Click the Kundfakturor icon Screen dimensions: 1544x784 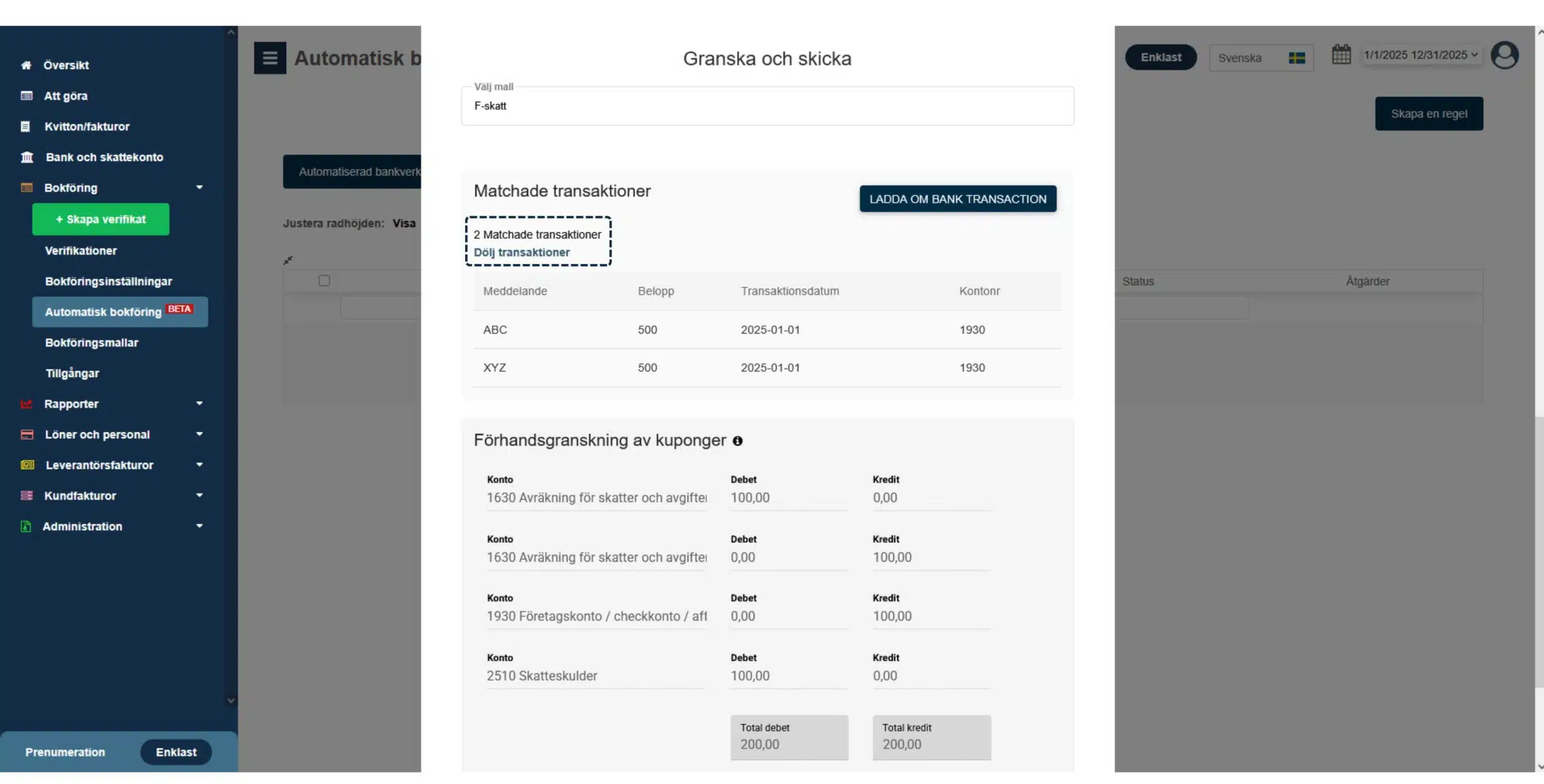(x=27, y=496)
